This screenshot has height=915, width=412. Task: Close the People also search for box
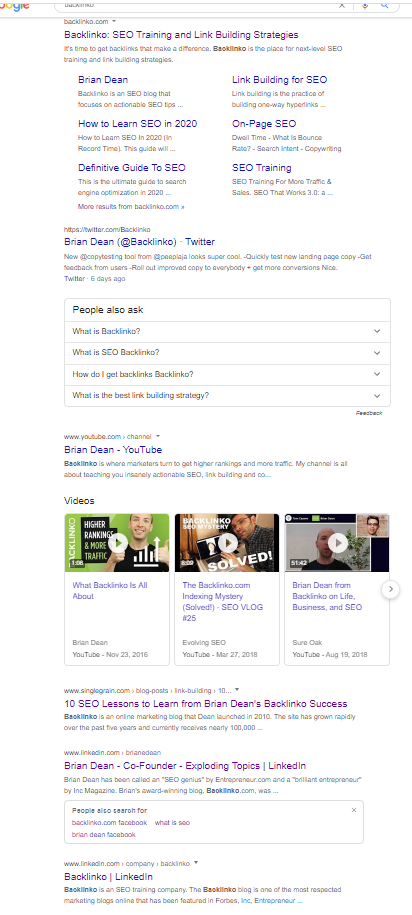click(x=354, y=810)
